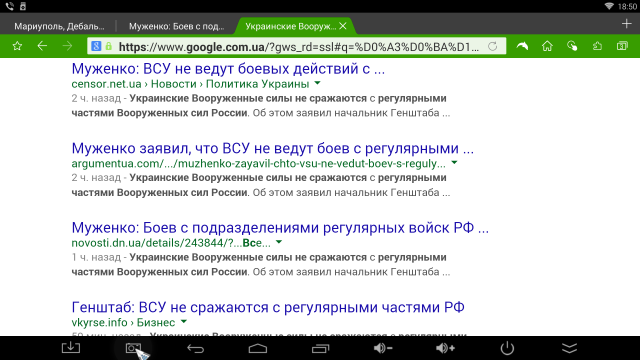
Task: Tap the download icon in bottom bar
Action: [71, 348]
